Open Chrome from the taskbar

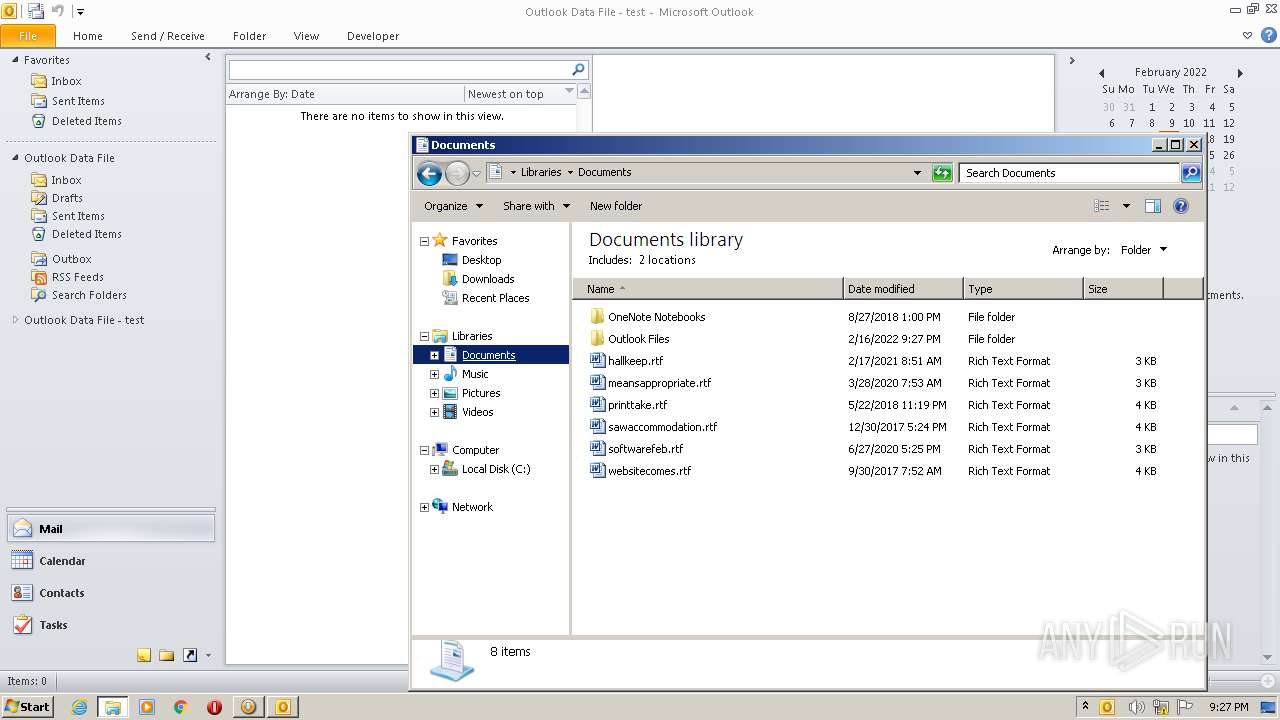point(181,707)
